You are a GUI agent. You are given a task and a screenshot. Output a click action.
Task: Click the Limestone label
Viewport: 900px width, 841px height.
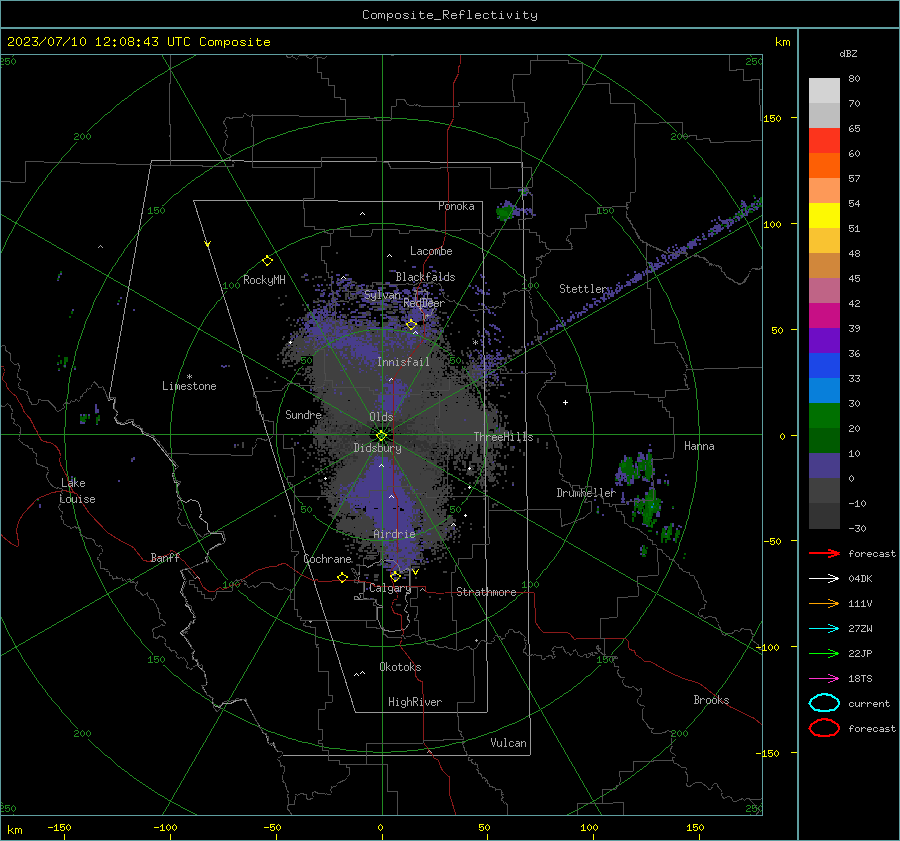pyautogui.click(x=189, y=386)
